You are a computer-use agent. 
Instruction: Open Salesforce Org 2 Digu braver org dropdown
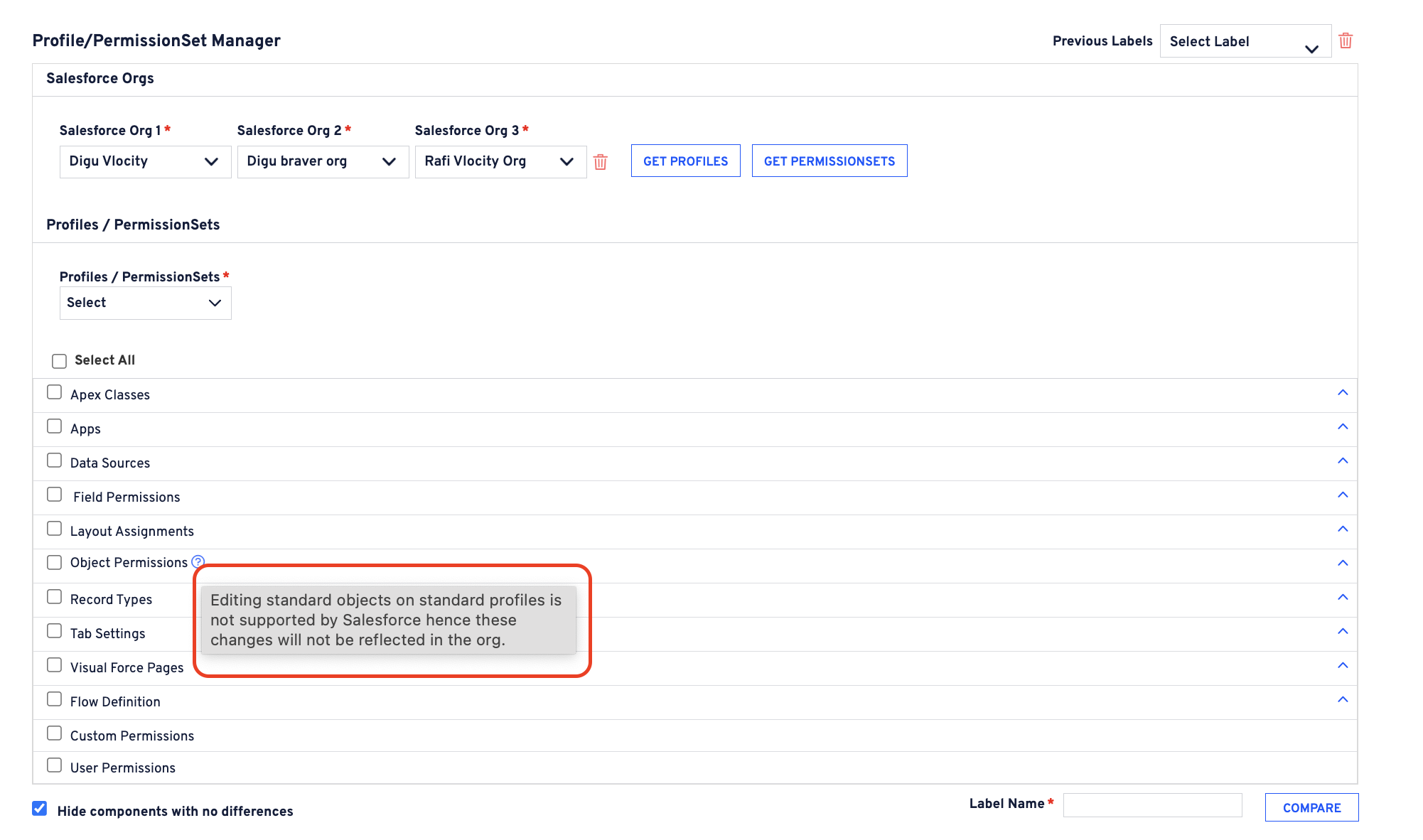[323, 161]
